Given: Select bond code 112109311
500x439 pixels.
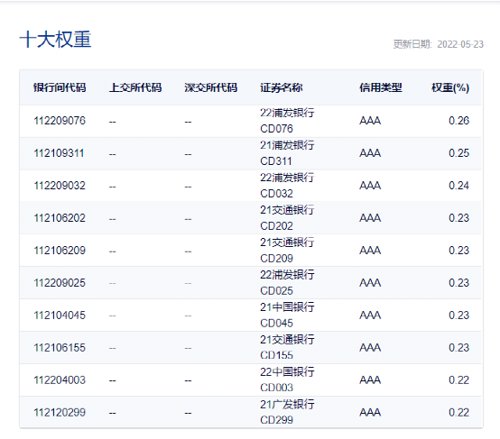Looking at the screenshot, I should tap(59, 153).
